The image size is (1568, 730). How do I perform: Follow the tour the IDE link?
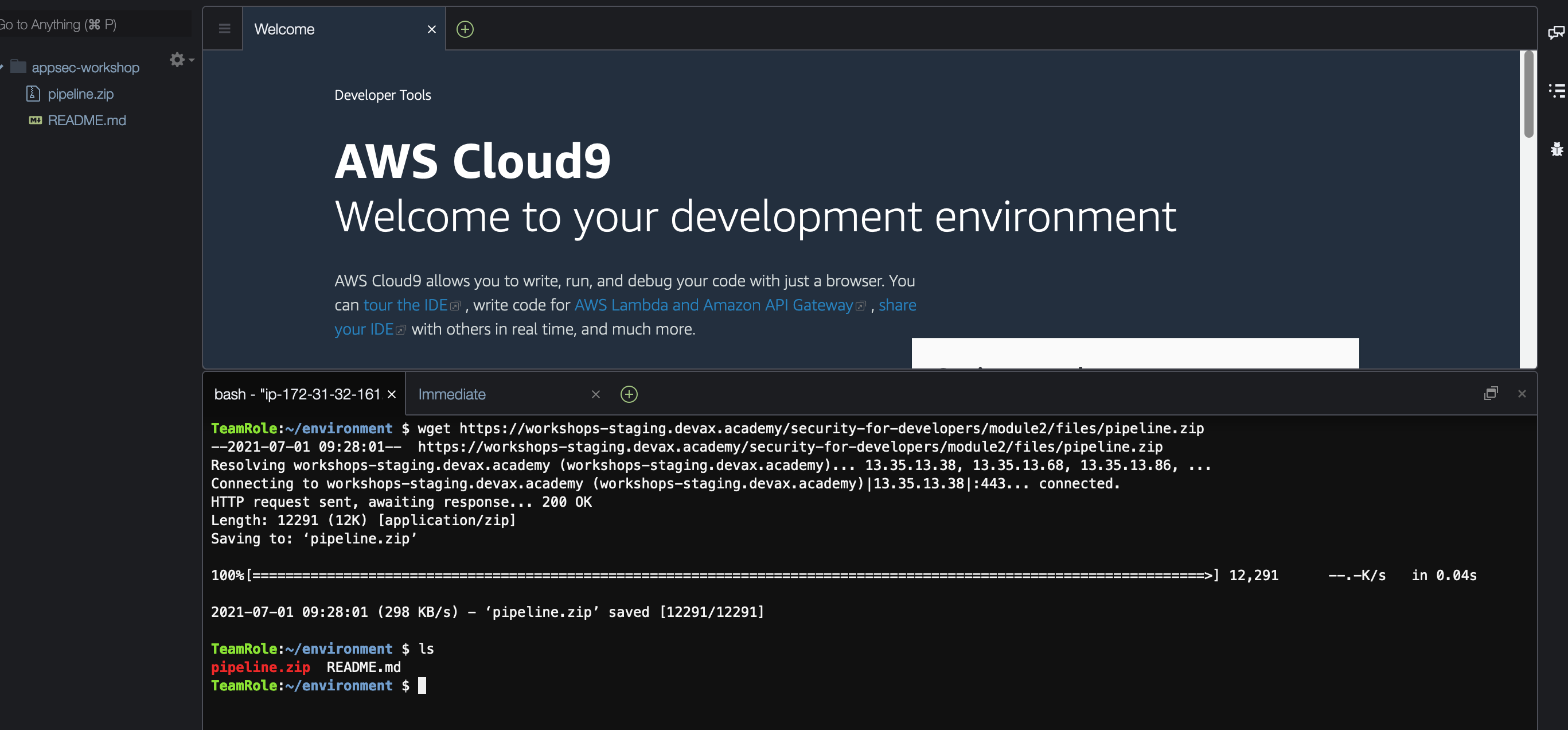point(405,305)
